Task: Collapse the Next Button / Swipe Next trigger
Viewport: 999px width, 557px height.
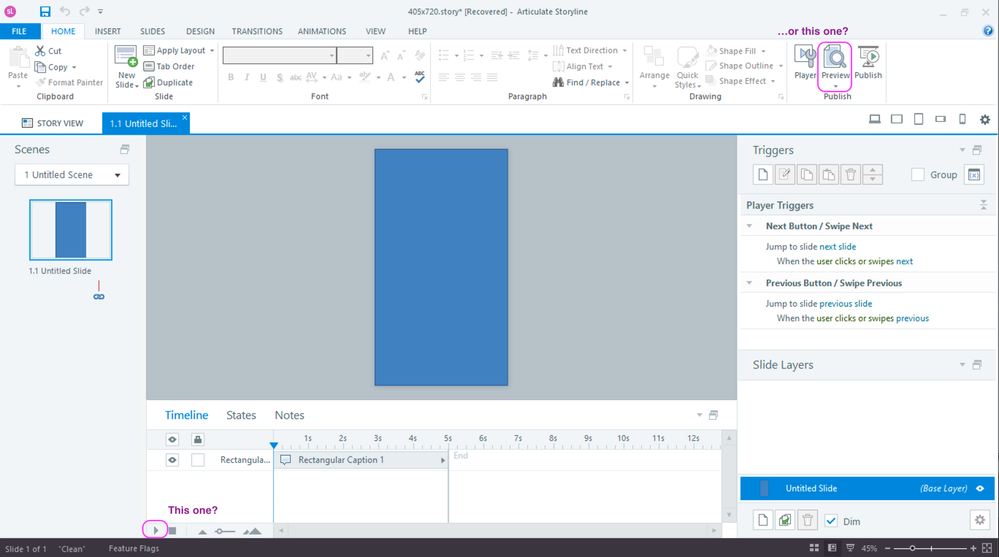Action: 750,226
